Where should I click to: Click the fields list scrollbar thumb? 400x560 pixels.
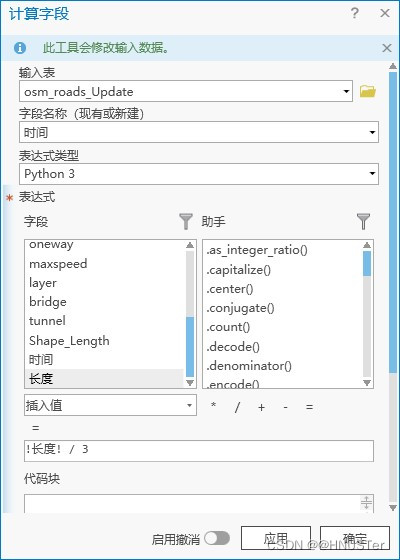pos(190,347)
